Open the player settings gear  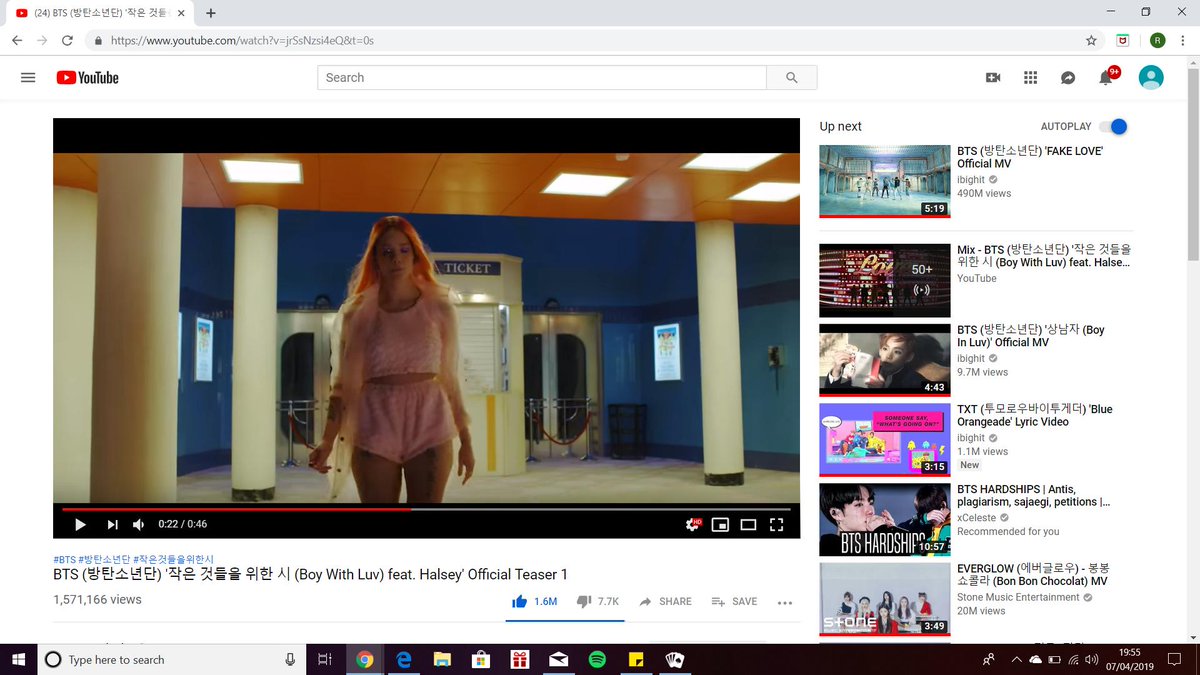692,524
